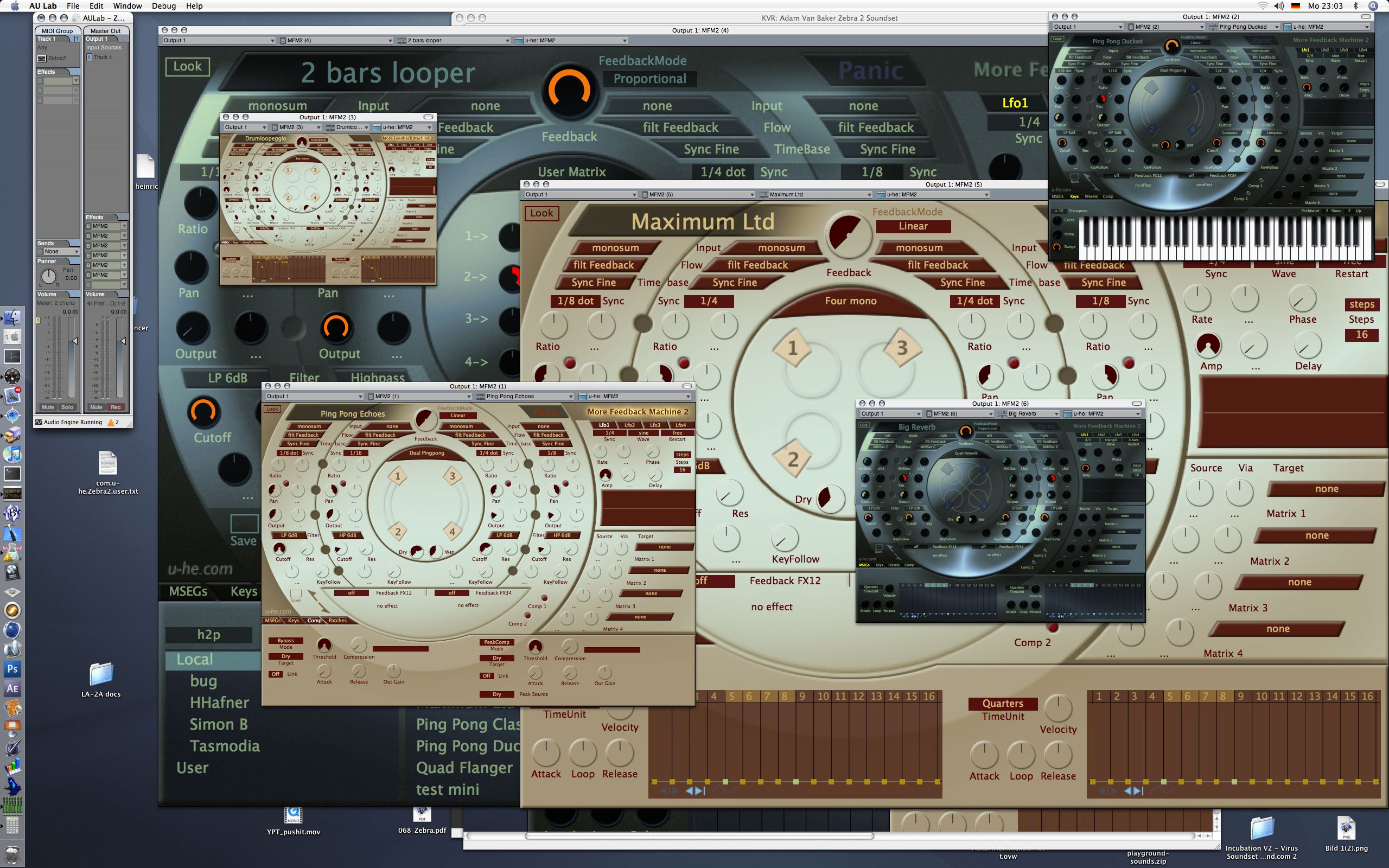Open the Window menu

pos(128,6)
